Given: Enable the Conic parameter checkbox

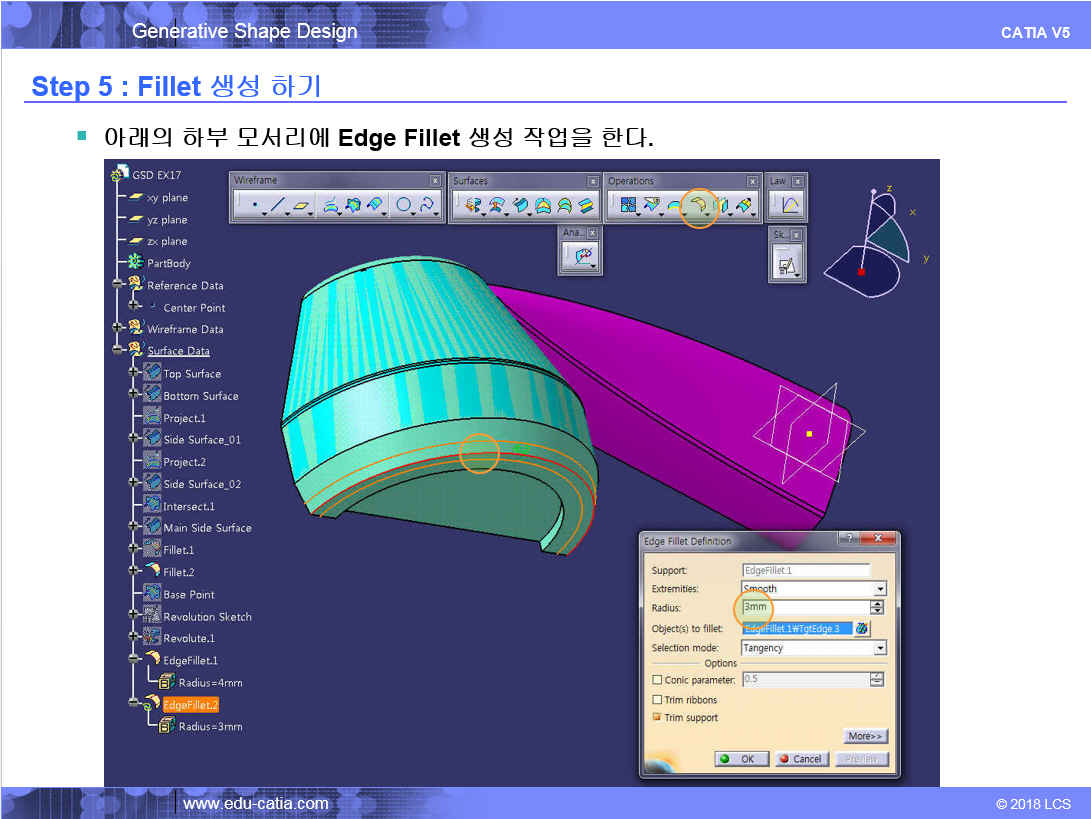Looking at the screenshot, I should click(657, 680).
